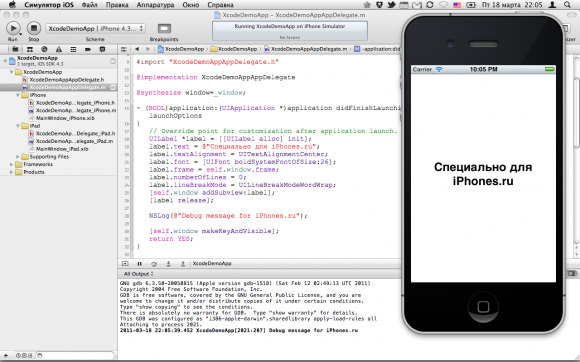This screenshot has height=362, width=580.
Task: Click XcodeDemoApp folder in jump bar
Action: coord(234,49)
